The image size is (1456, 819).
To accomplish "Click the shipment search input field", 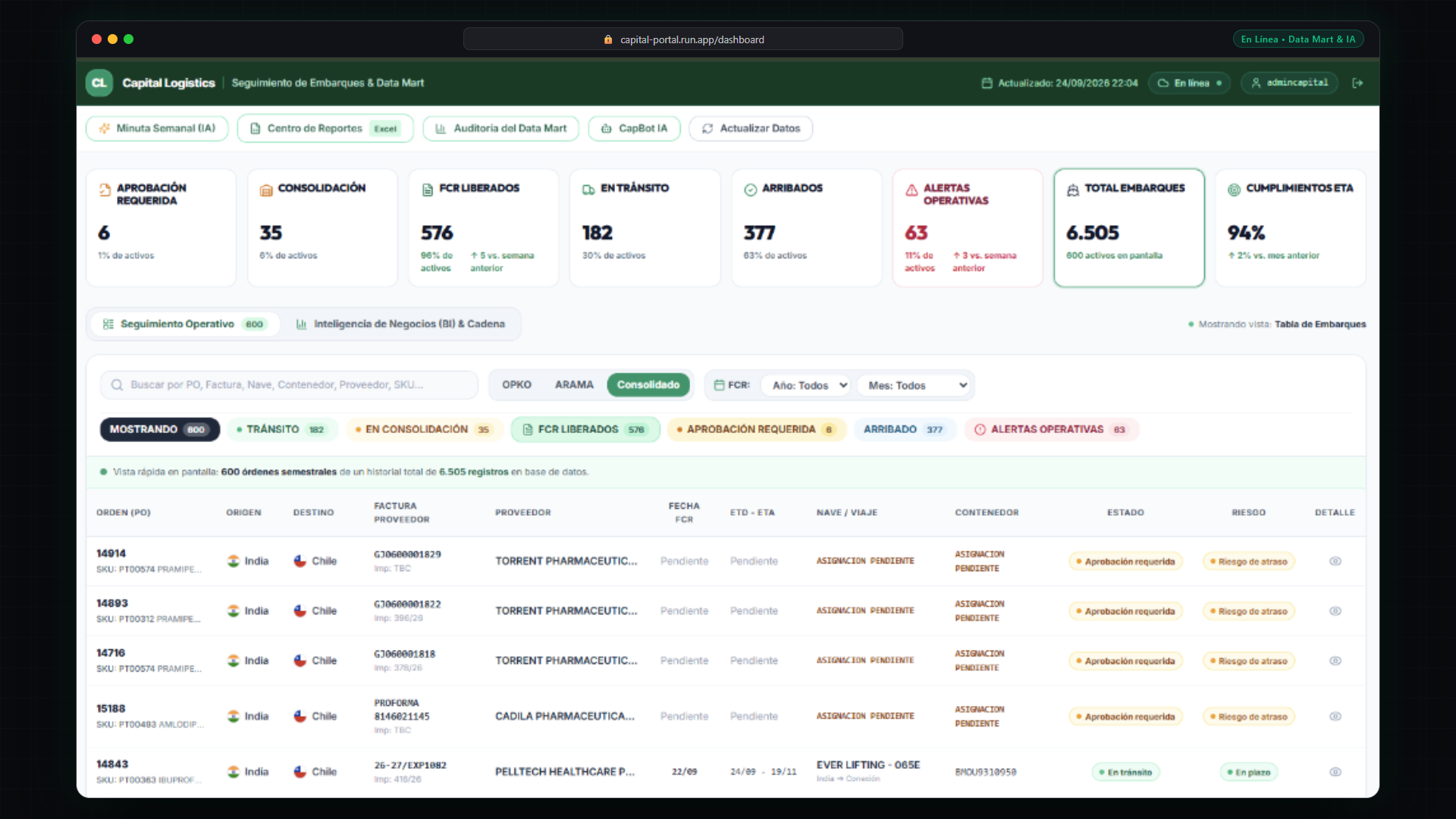I will click(x=289, y=385).
